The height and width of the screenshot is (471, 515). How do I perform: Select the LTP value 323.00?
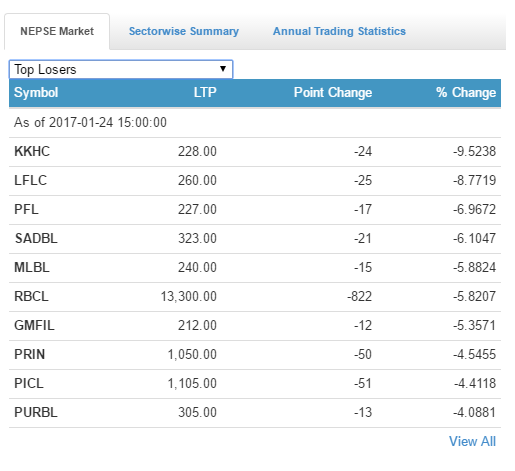pos(197,238)
